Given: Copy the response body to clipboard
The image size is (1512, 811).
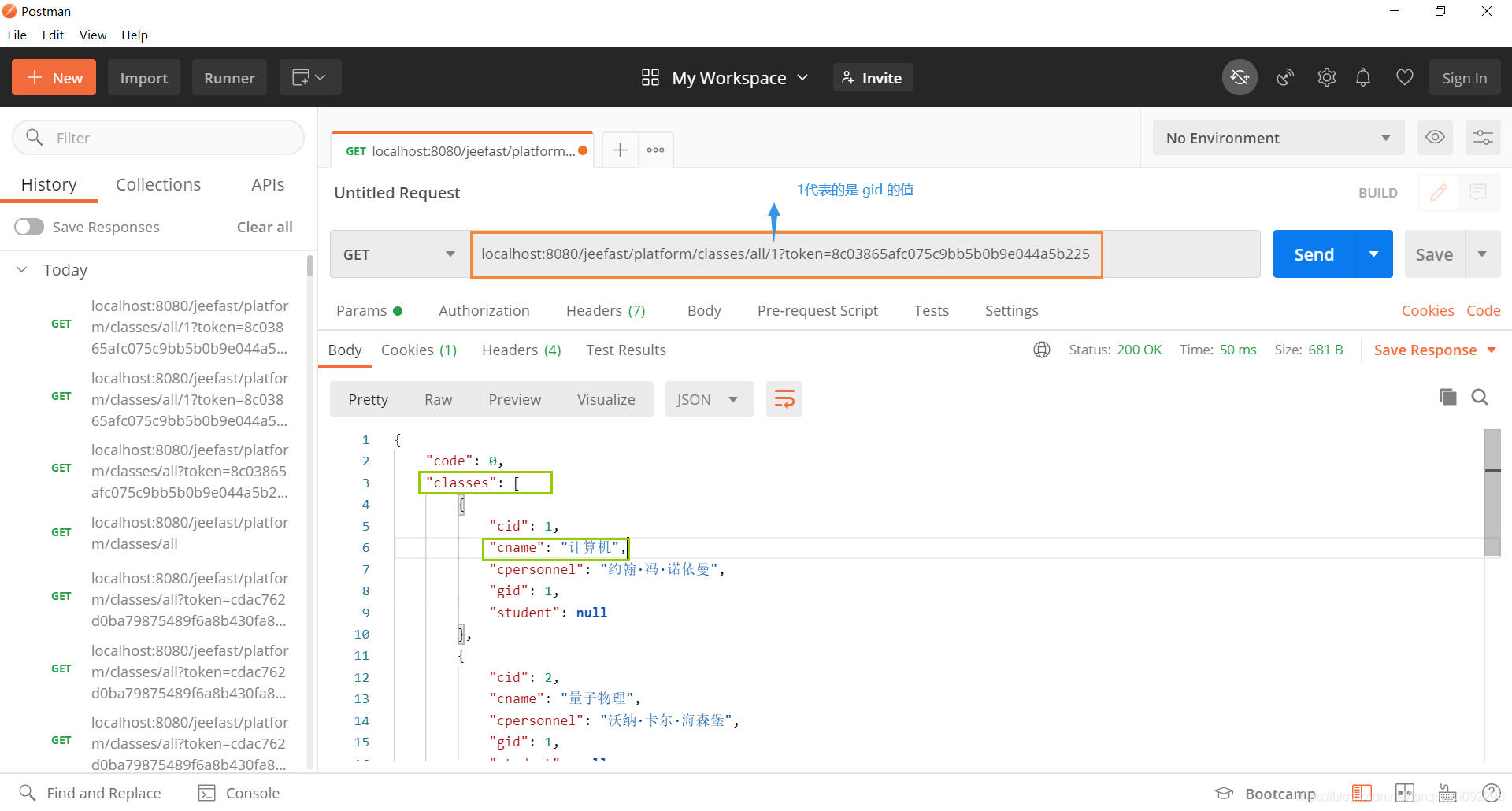Looking at the screenshot, I should [1447, 397].
